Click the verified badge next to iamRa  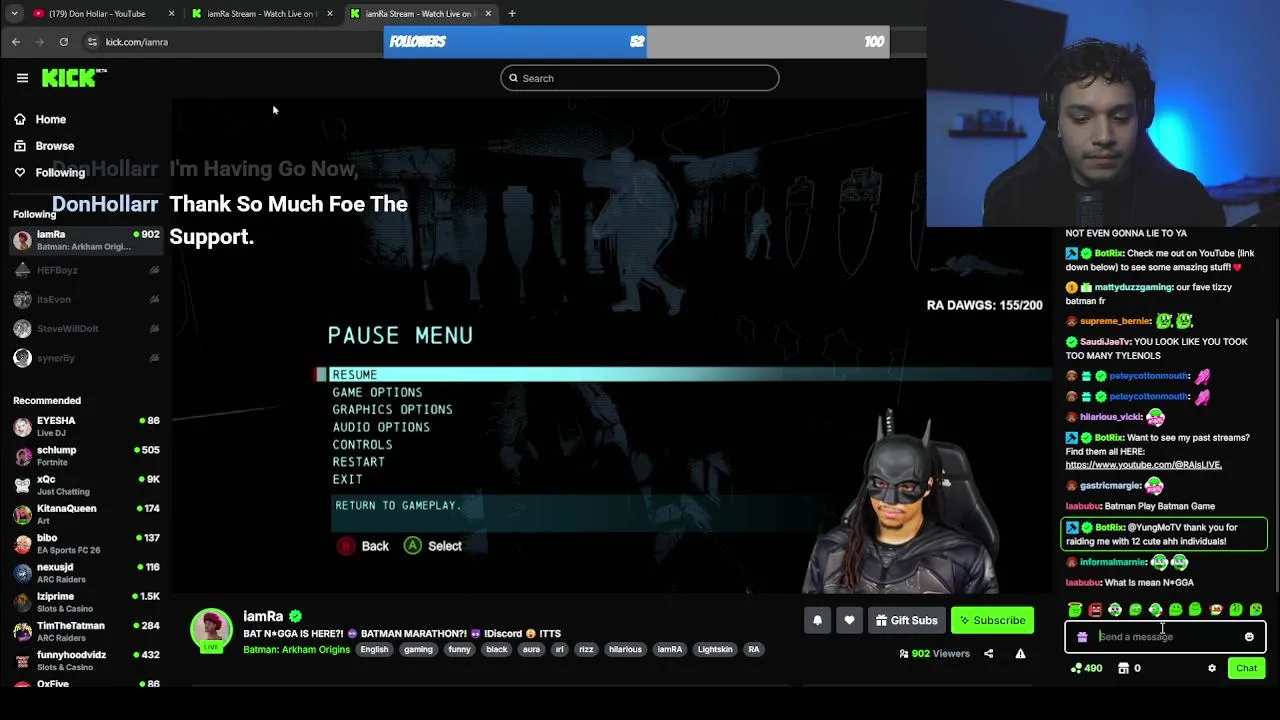coord(295,616)
